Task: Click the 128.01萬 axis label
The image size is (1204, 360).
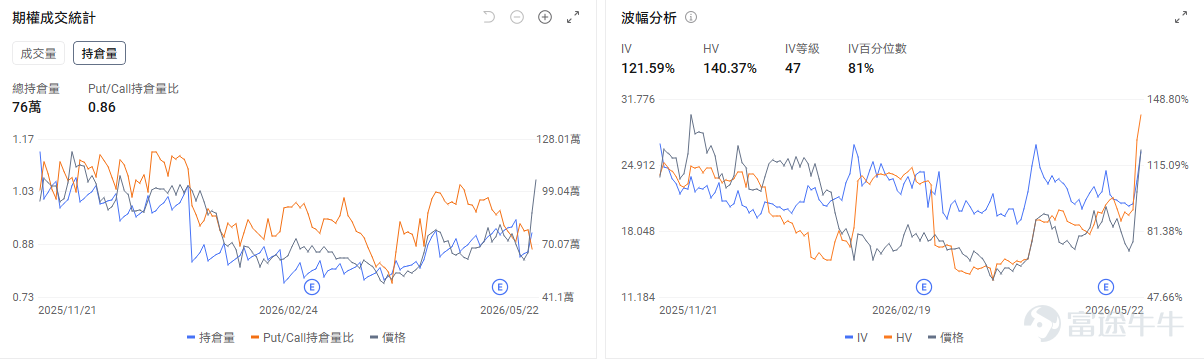Action: pos(559,139)
